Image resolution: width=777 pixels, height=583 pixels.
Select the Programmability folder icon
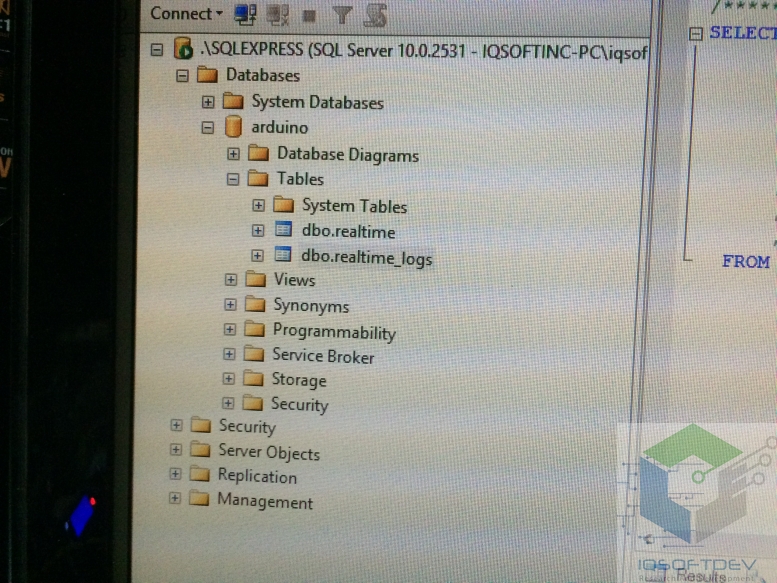(255, 329)
